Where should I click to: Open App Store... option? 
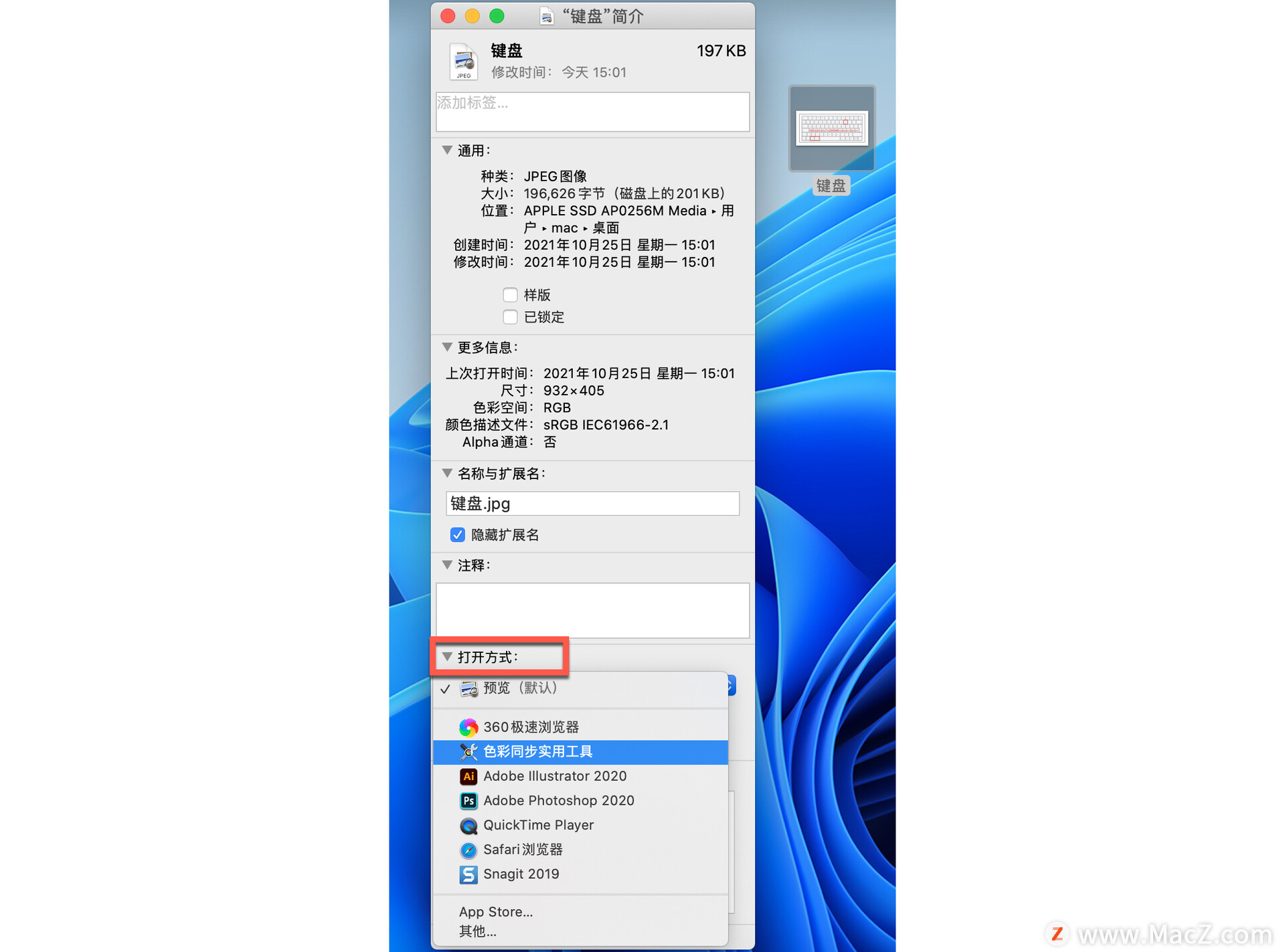pos(580,912)
